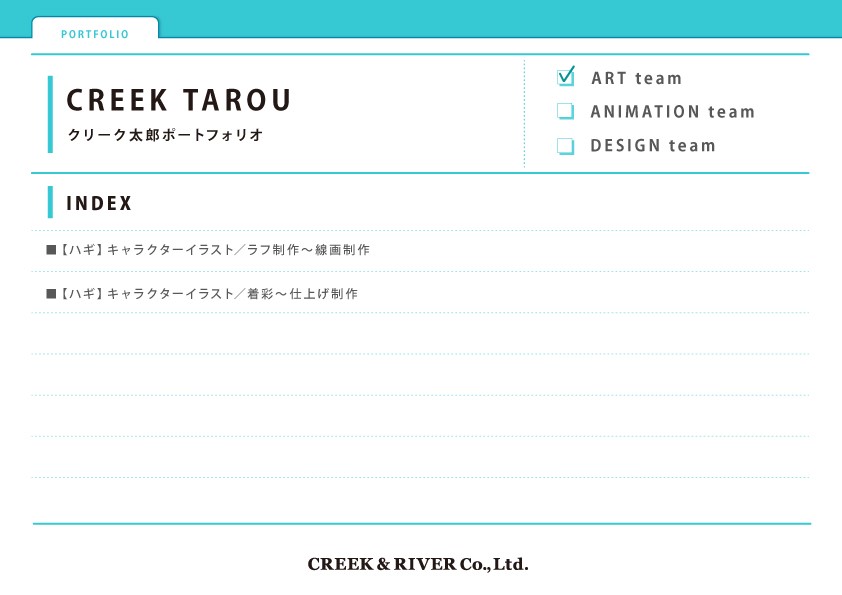Check the ANIMATION team checkbox
Viewport: 842px width, 595px height.
tap(565, 111)
